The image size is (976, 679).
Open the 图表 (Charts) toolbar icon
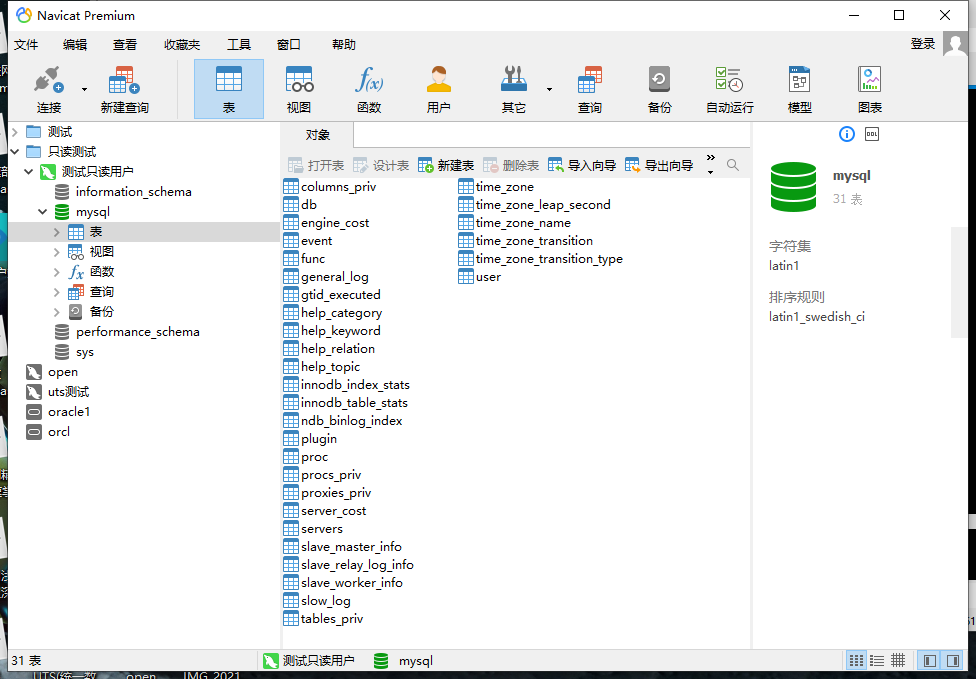point(870,89)
